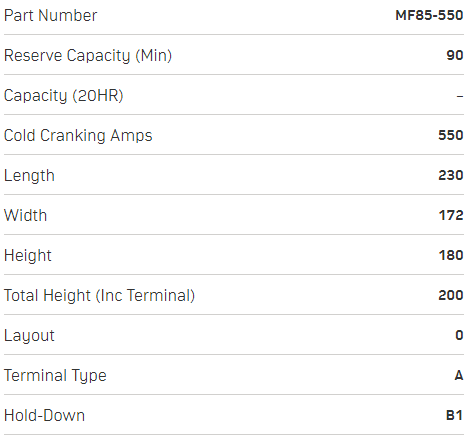Screen dimensions: 473x444
Task: Select the total height value 200
Action: [x=451, y=295]
